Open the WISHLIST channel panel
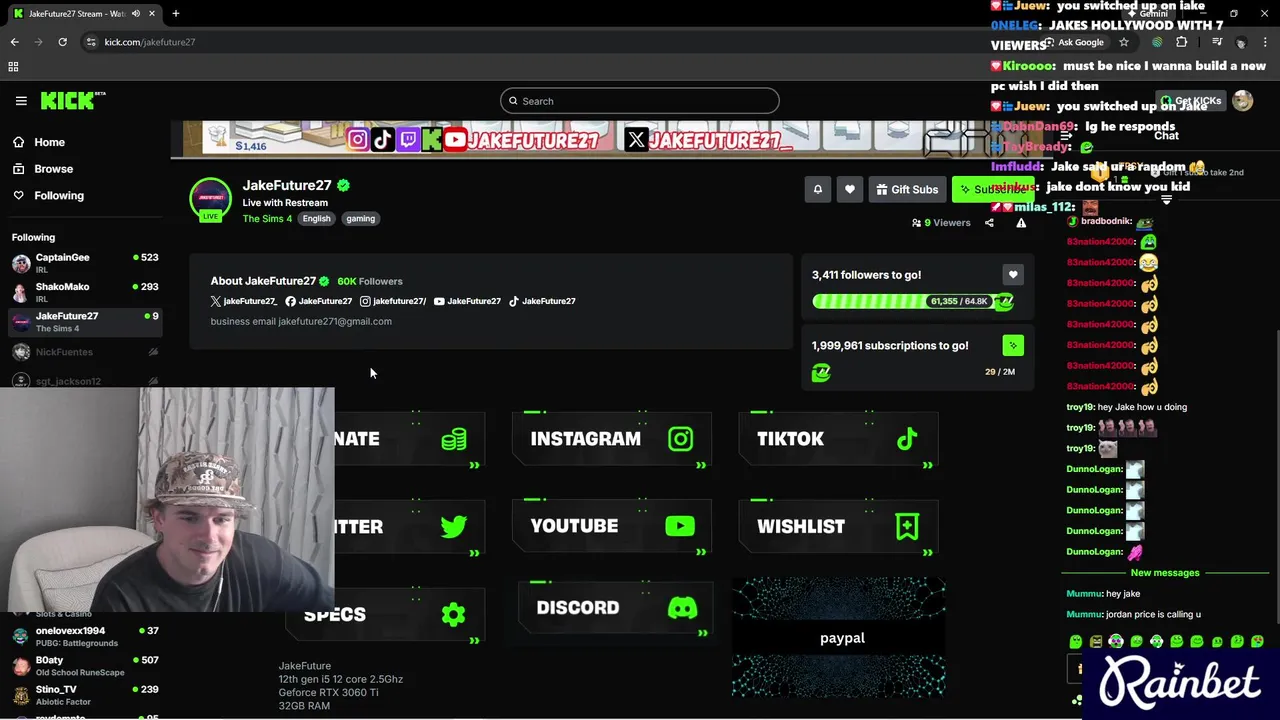This screenshot has width=1280, height=720. (838, 526)
